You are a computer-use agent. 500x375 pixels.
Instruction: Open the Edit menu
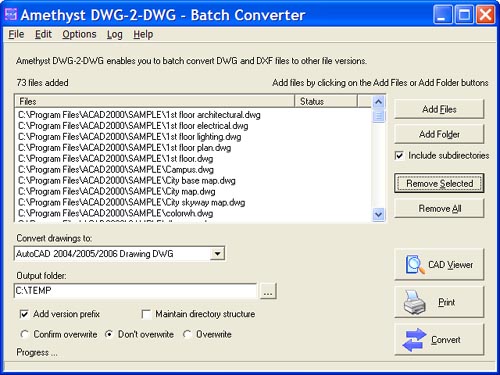(x=43, y=34)
